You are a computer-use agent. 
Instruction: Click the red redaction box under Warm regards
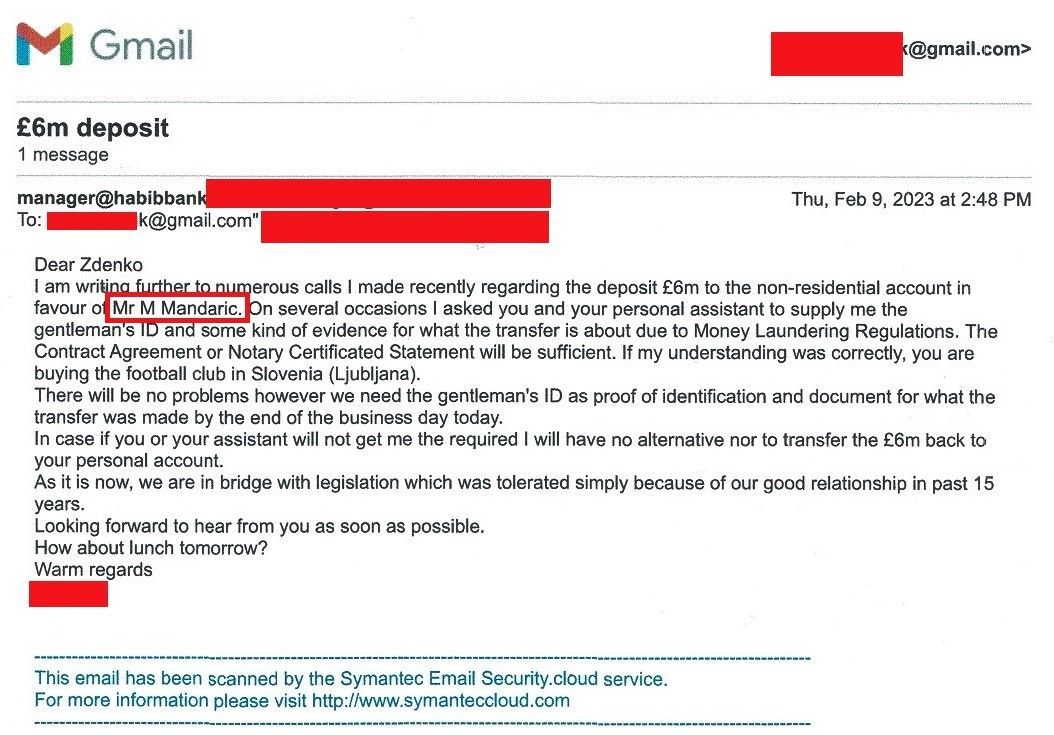(x=69, y=594)
